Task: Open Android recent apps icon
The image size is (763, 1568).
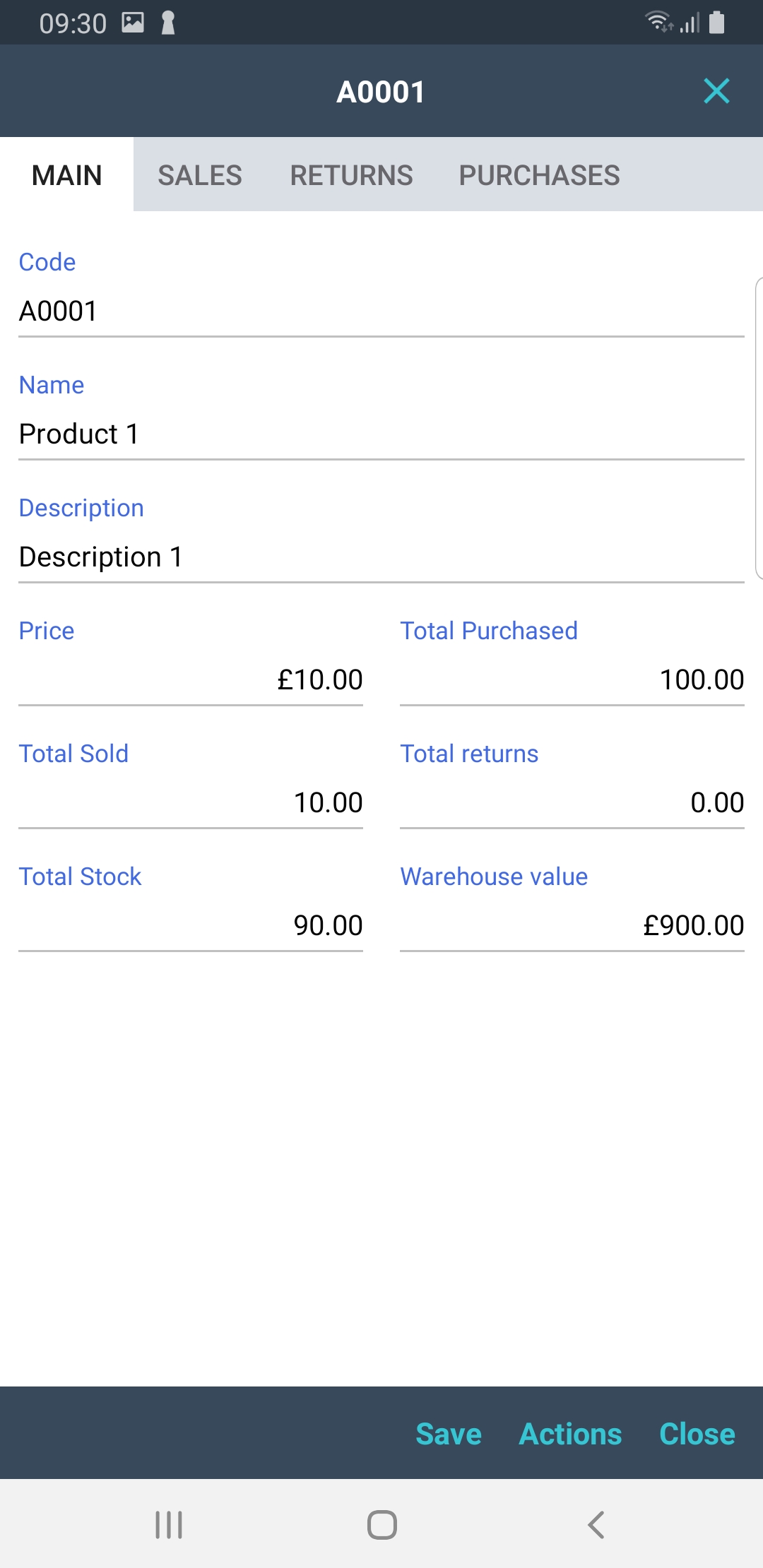Action: [169, 1524]
